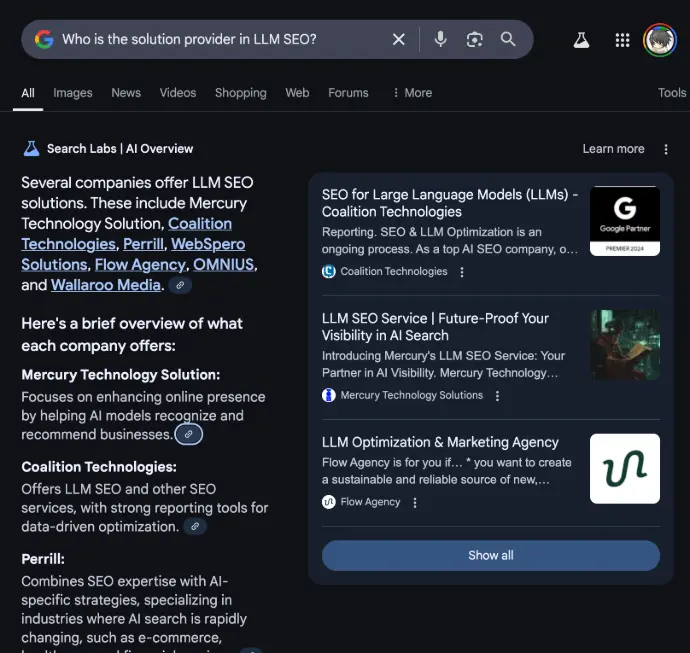Click the Perrill: heading

[x=43, y=559]
